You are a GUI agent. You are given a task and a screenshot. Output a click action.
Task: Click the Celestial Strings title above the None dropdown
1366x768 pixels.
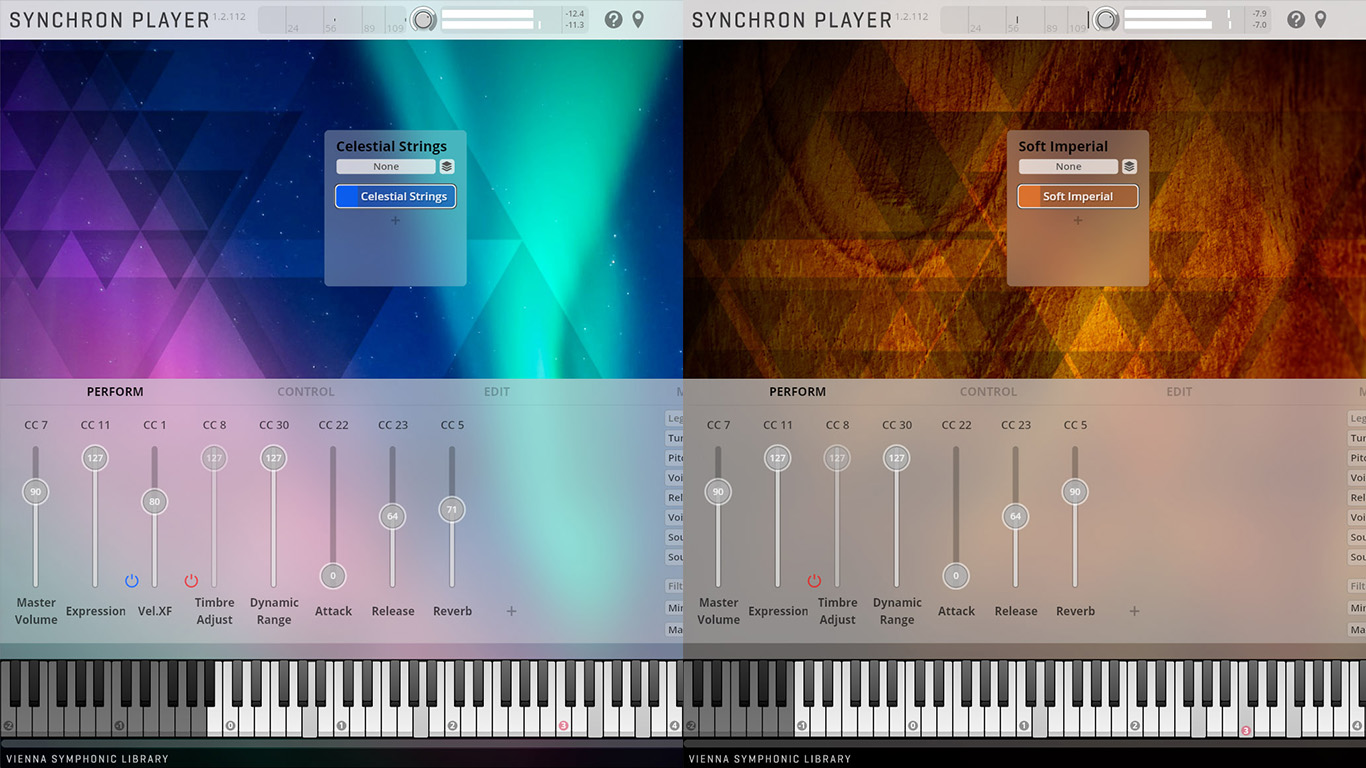(x=391, y=146)
